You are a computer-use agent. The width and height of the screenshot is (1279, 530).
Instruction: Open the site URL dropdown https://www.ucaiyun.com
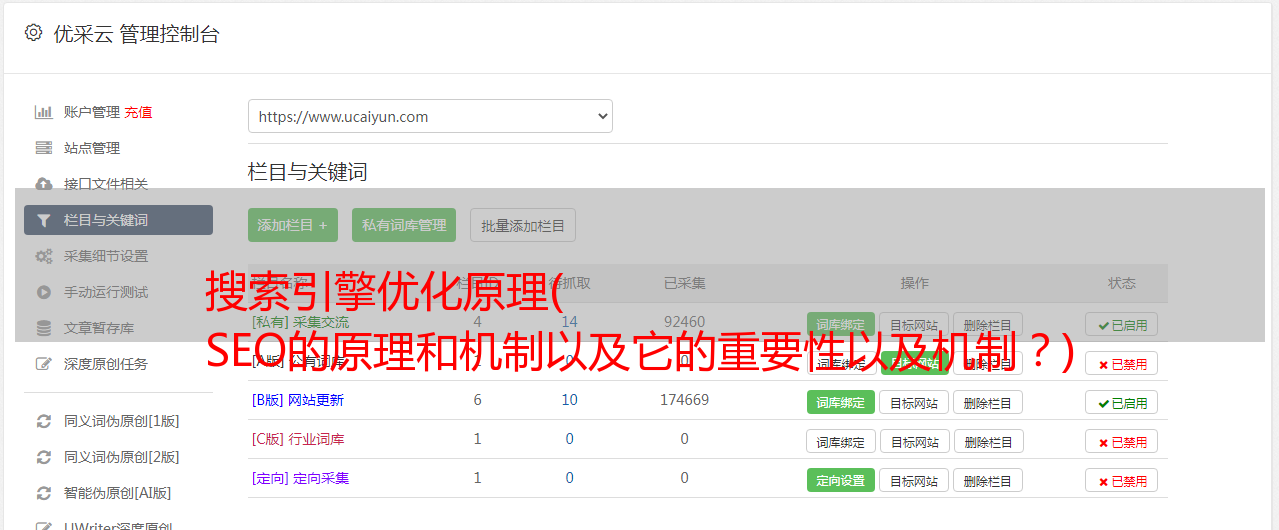430,116
